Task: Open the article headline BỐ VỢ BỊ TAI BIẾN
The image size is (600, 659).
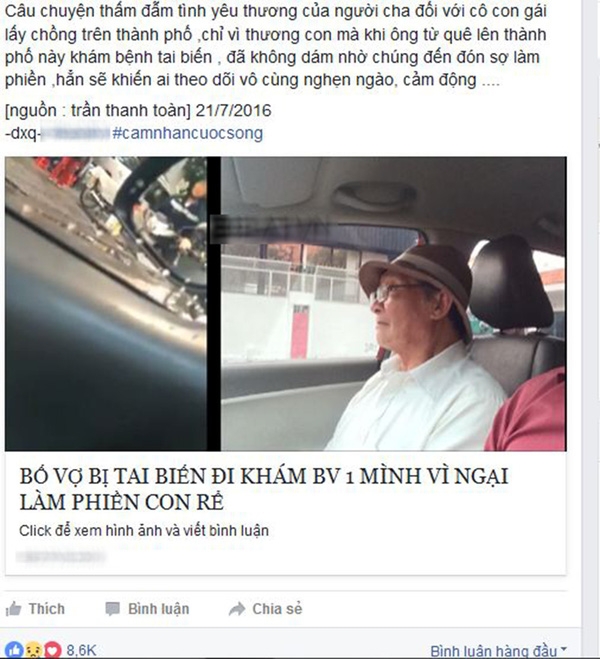Action: (x=264, y=489)
